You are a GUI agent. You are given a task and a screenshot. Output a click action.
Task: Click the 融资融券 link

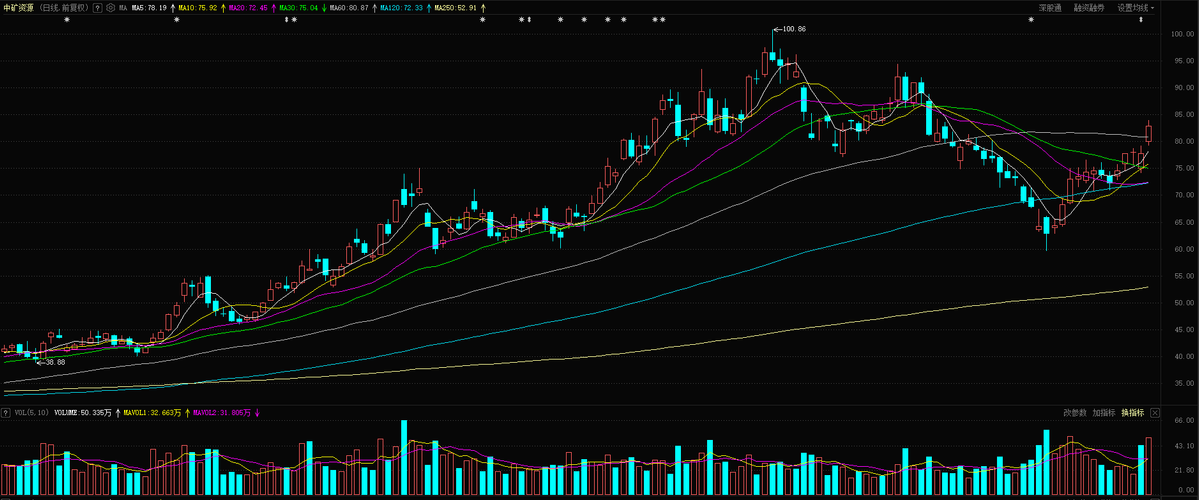(x=1089, y=8)
